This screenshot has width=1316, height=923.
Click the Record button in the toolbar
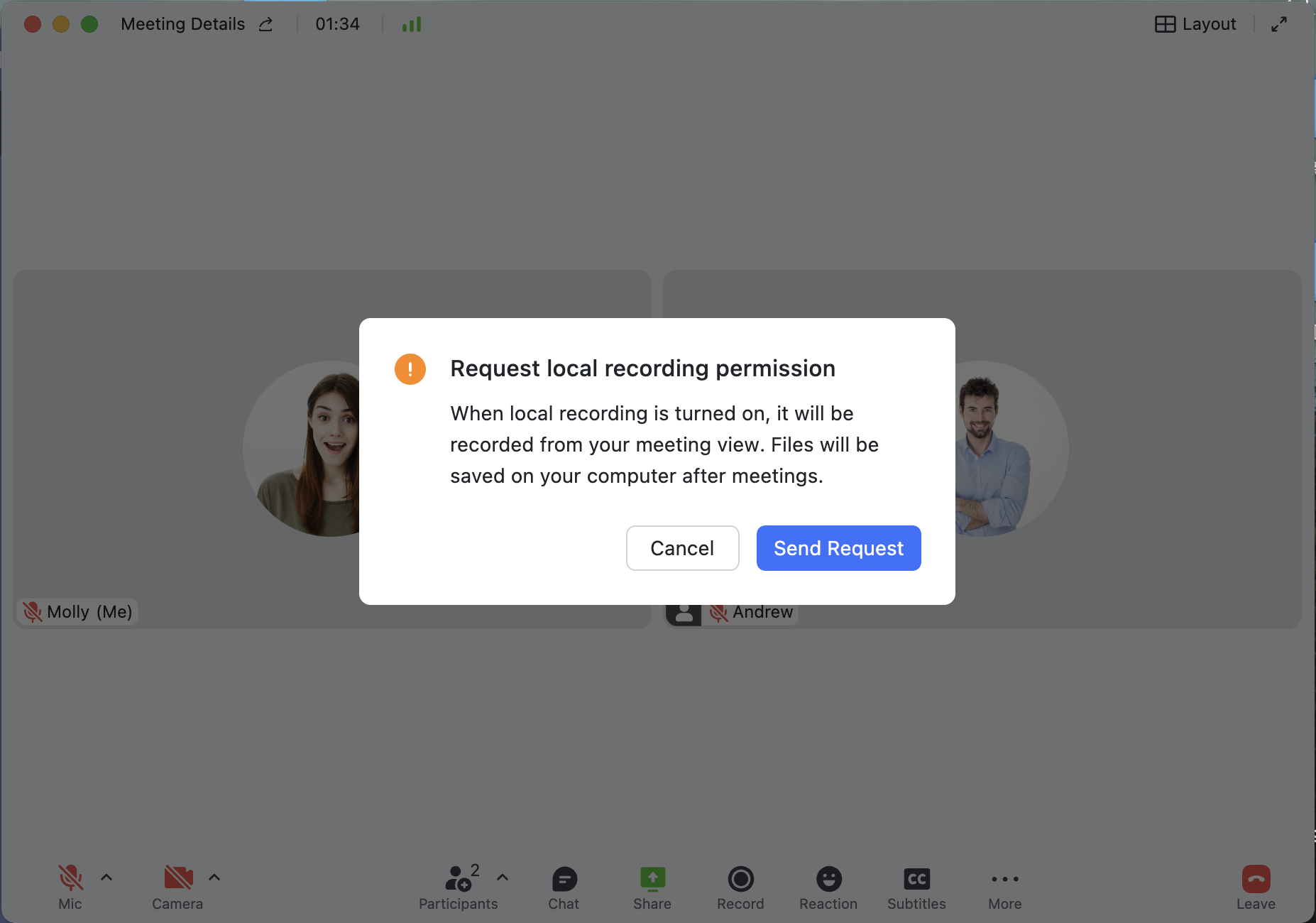pyautogui.click(x=740, y=880)
